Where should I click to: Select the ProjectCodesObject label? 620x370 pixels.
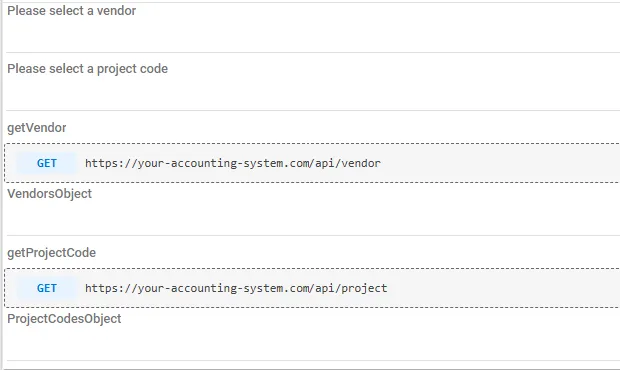tap(64, 319)
